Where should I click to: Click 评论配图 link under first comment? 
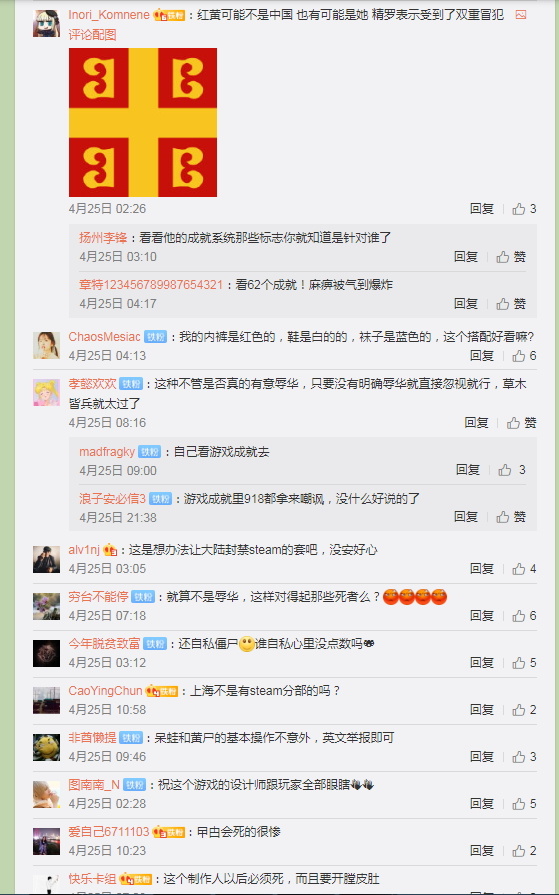pyautogui.click(x=93, y=35)
